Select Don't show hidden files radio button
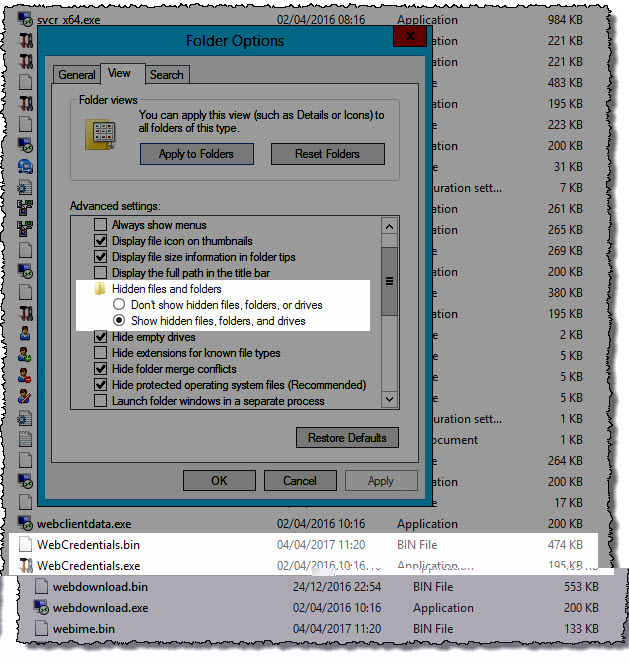The width and height of the screenshot is (629, 664). [x=120, y=305]
